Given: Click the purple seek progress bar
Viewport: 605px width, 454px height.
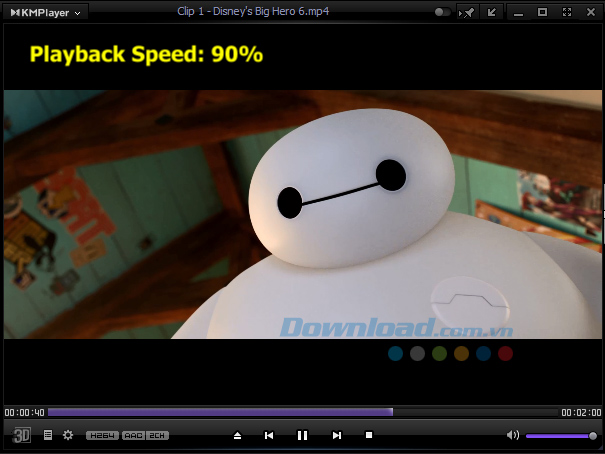Looking at the screenshot, I should tap(303, 412).
